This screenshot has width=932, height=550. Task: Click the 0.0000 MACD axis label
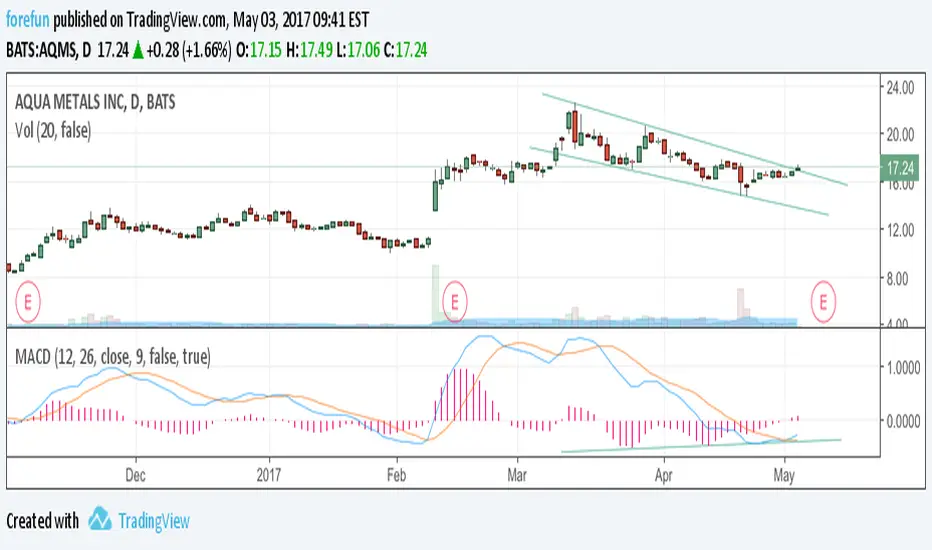pos(903,422)
